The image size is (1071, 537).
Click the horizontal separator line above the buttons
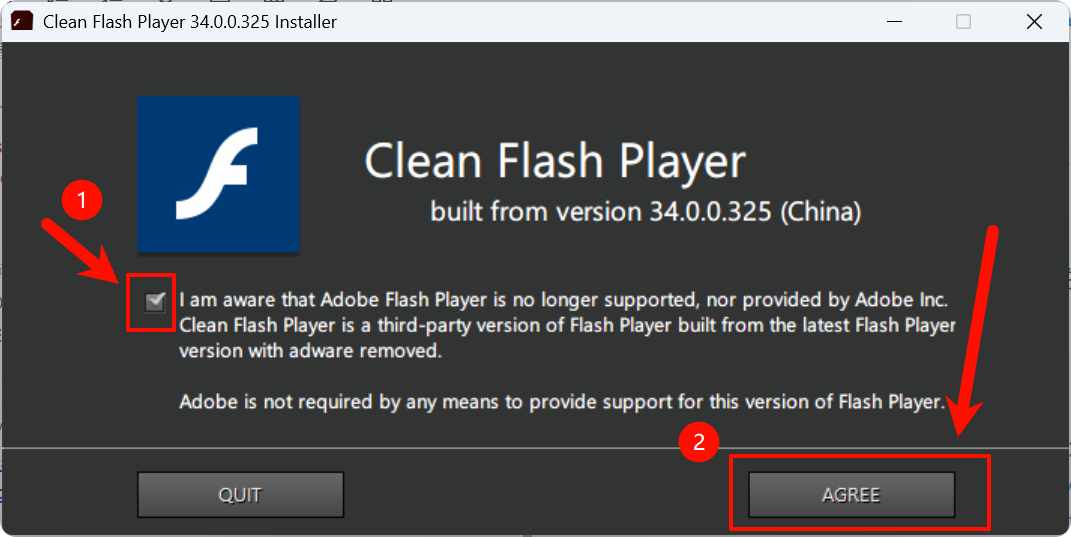pos(535,448)
